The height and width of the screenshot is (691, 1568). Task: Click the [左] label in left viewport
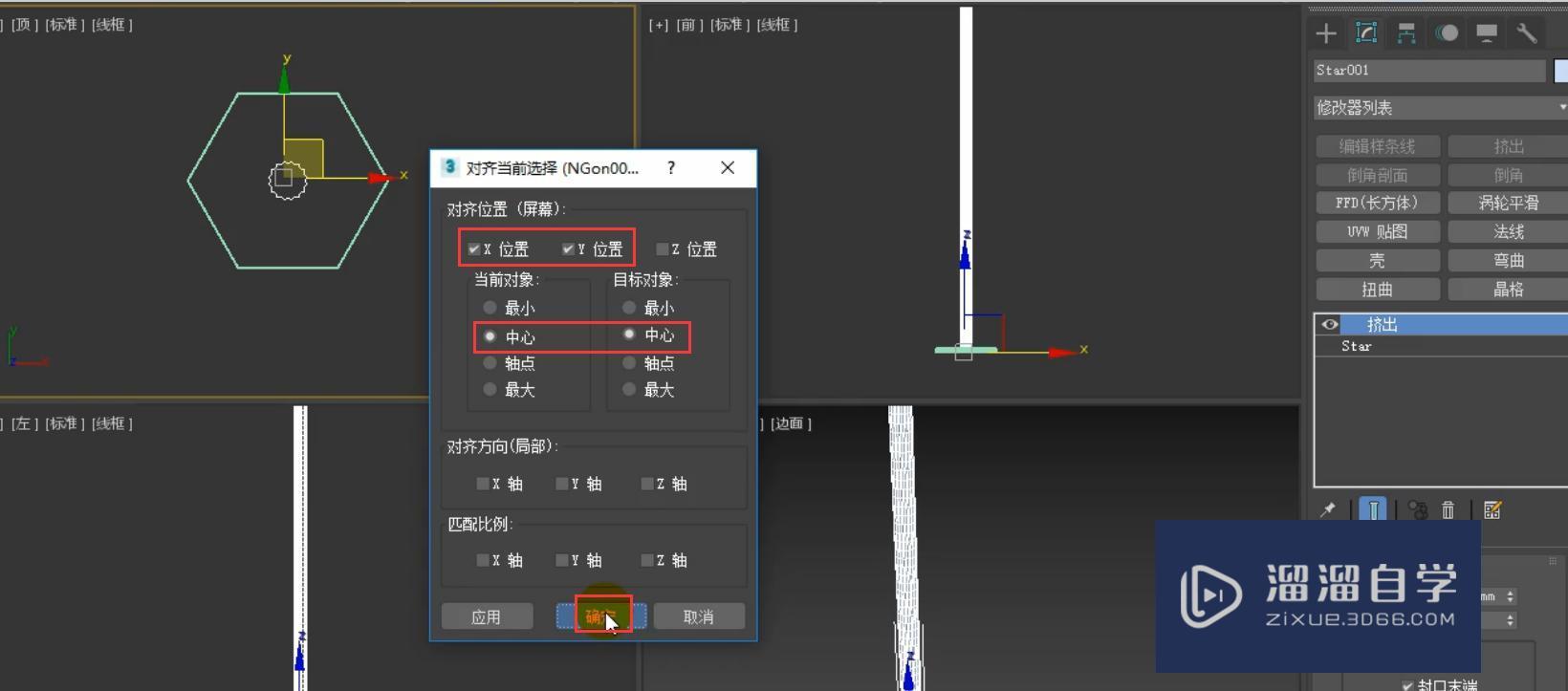25,423
